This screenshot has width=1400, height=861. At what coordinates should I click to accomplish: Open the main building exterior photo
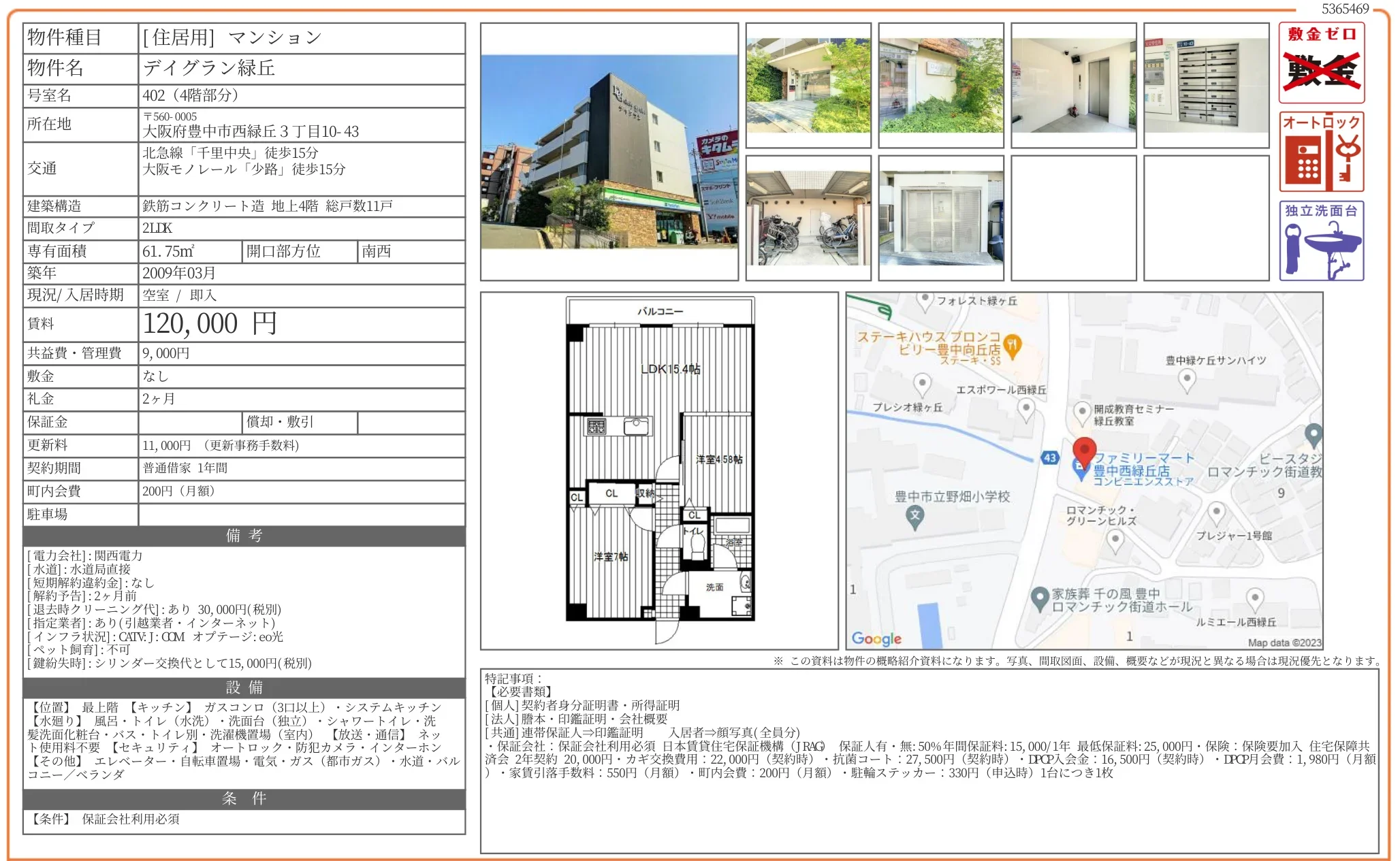pos(609,152)
